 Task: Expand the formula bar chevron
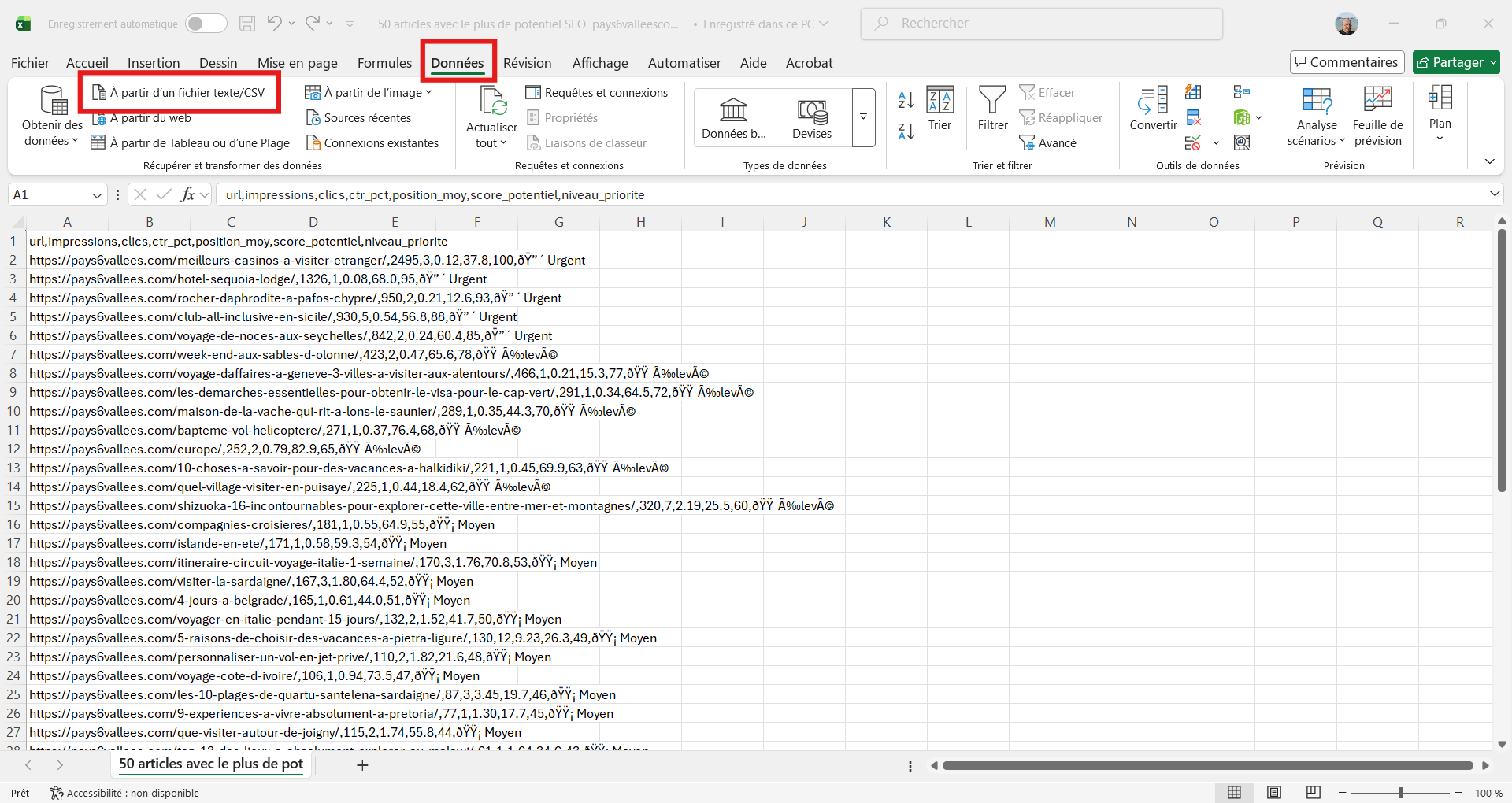[1494, 194]
